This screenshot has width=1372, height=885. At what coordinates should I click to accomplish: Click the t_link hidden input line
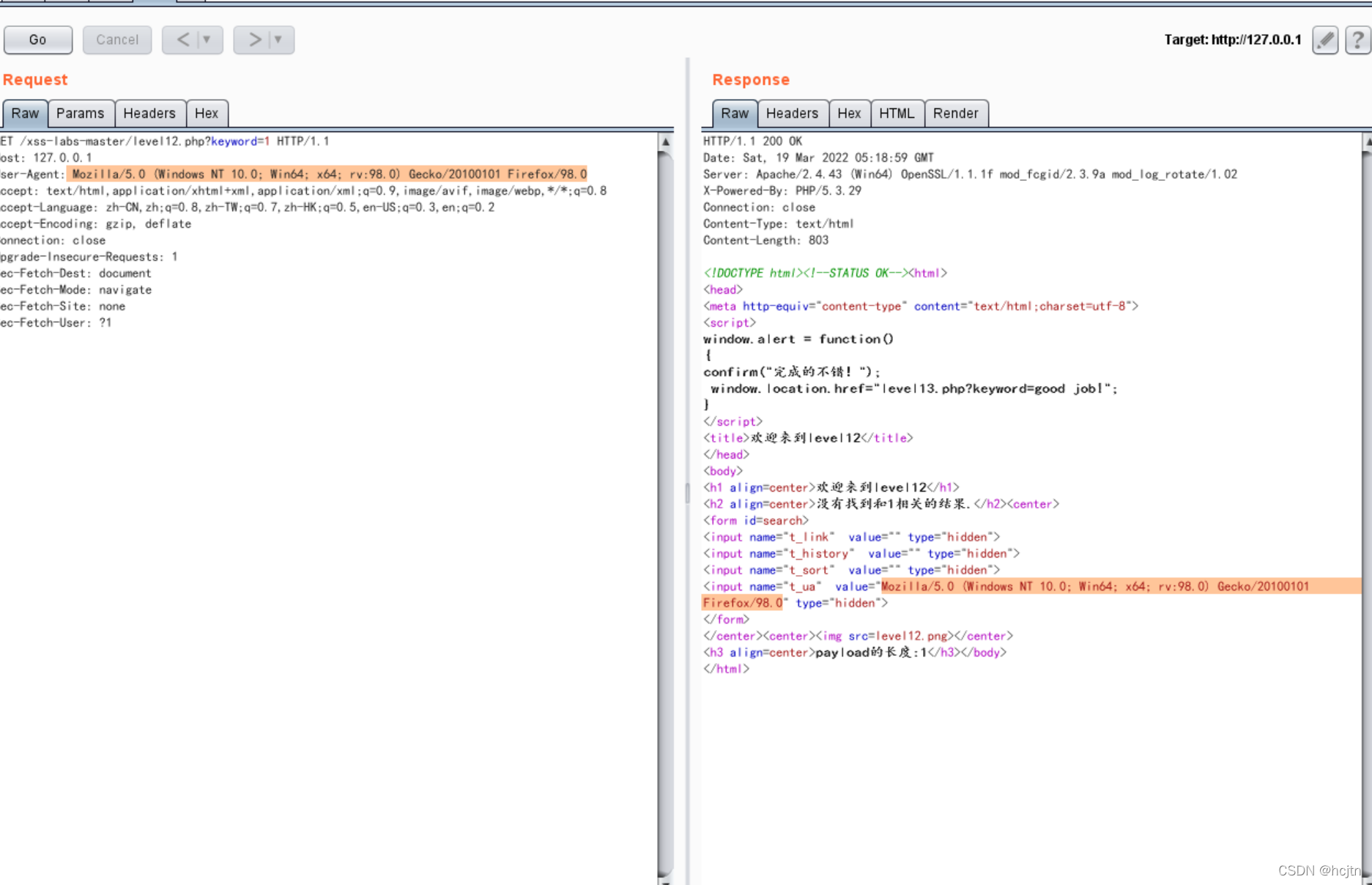point(851,537)
